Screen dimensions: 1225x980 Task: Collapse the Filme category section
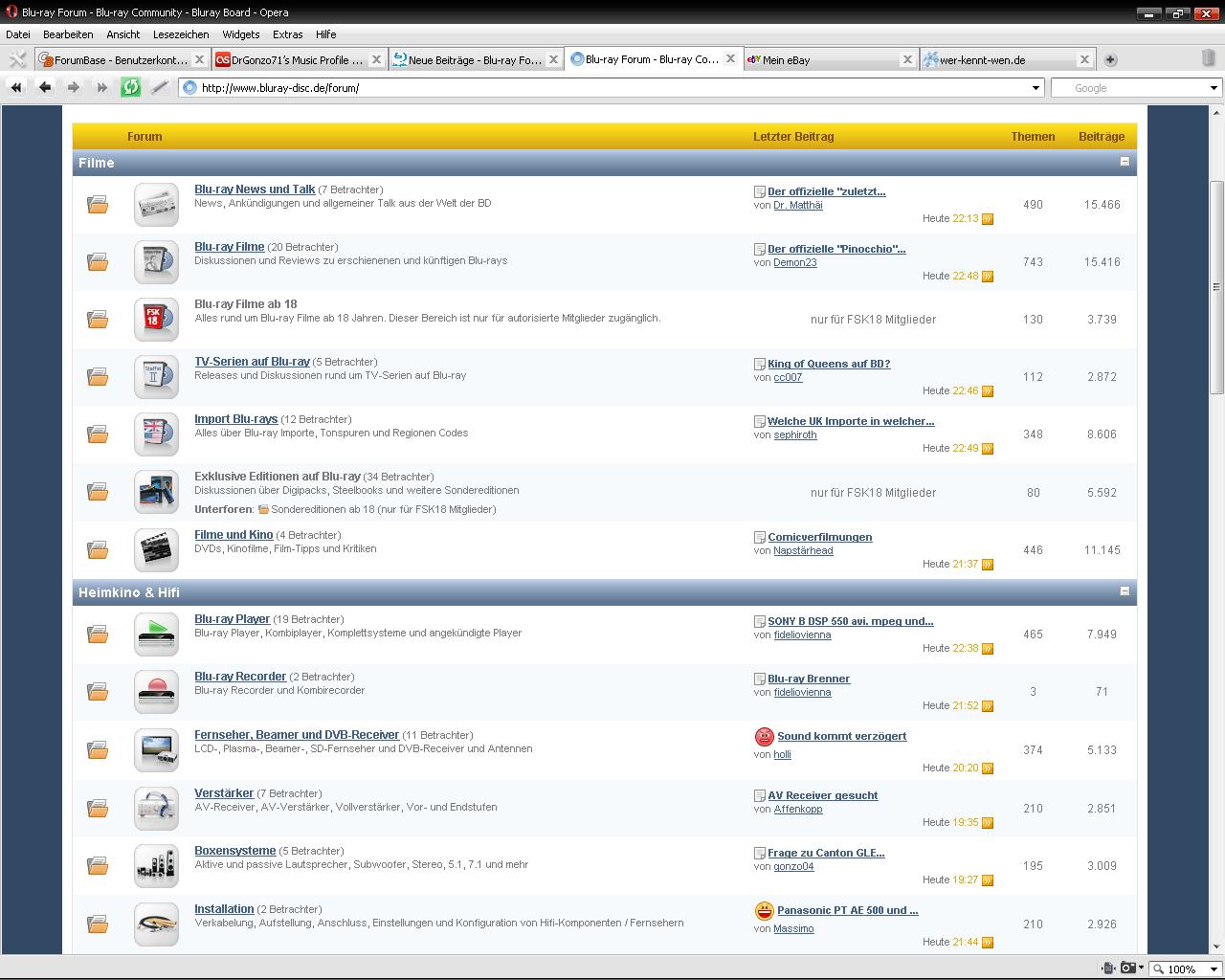pyautogui.click(x=1125, y=162)
